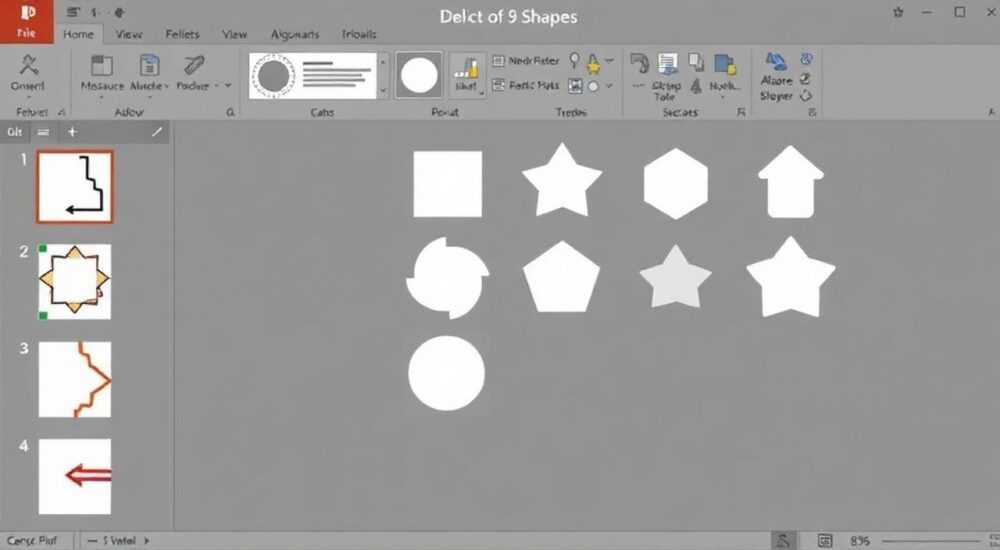Click the star icon in title bar
Viewport: 1000px width, 550px height.
point(899,12)
